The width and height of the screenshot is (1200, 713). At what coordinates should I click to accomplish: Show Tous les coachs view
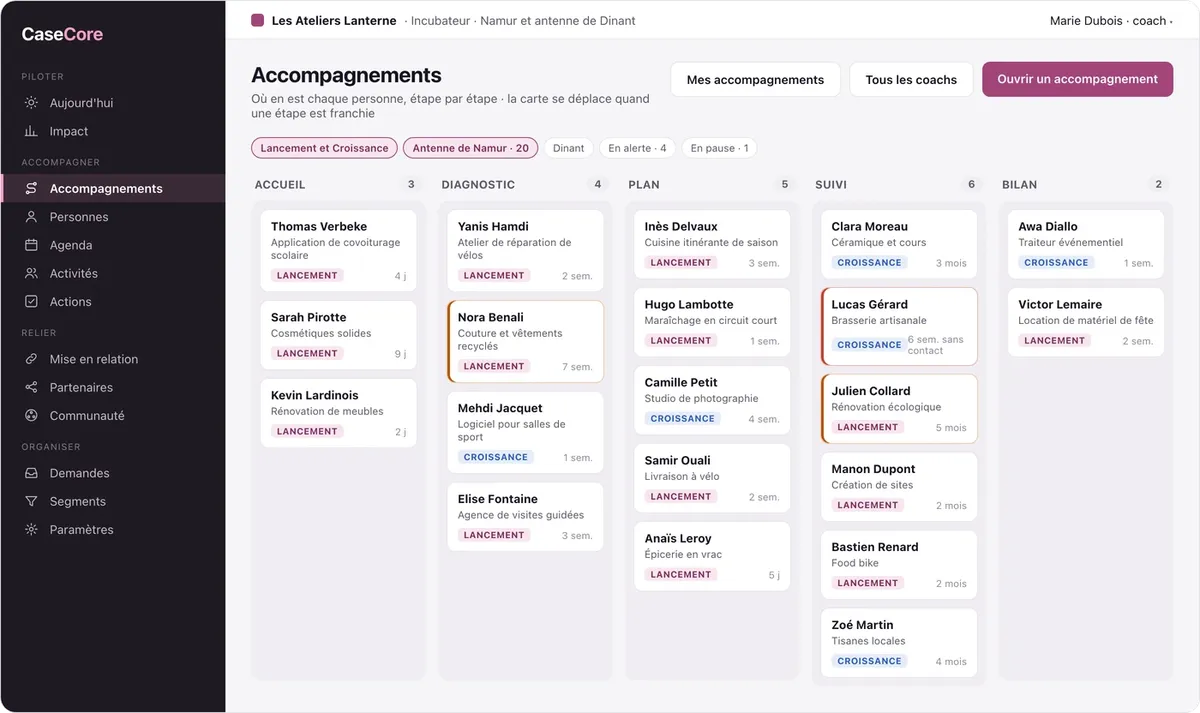911,80
